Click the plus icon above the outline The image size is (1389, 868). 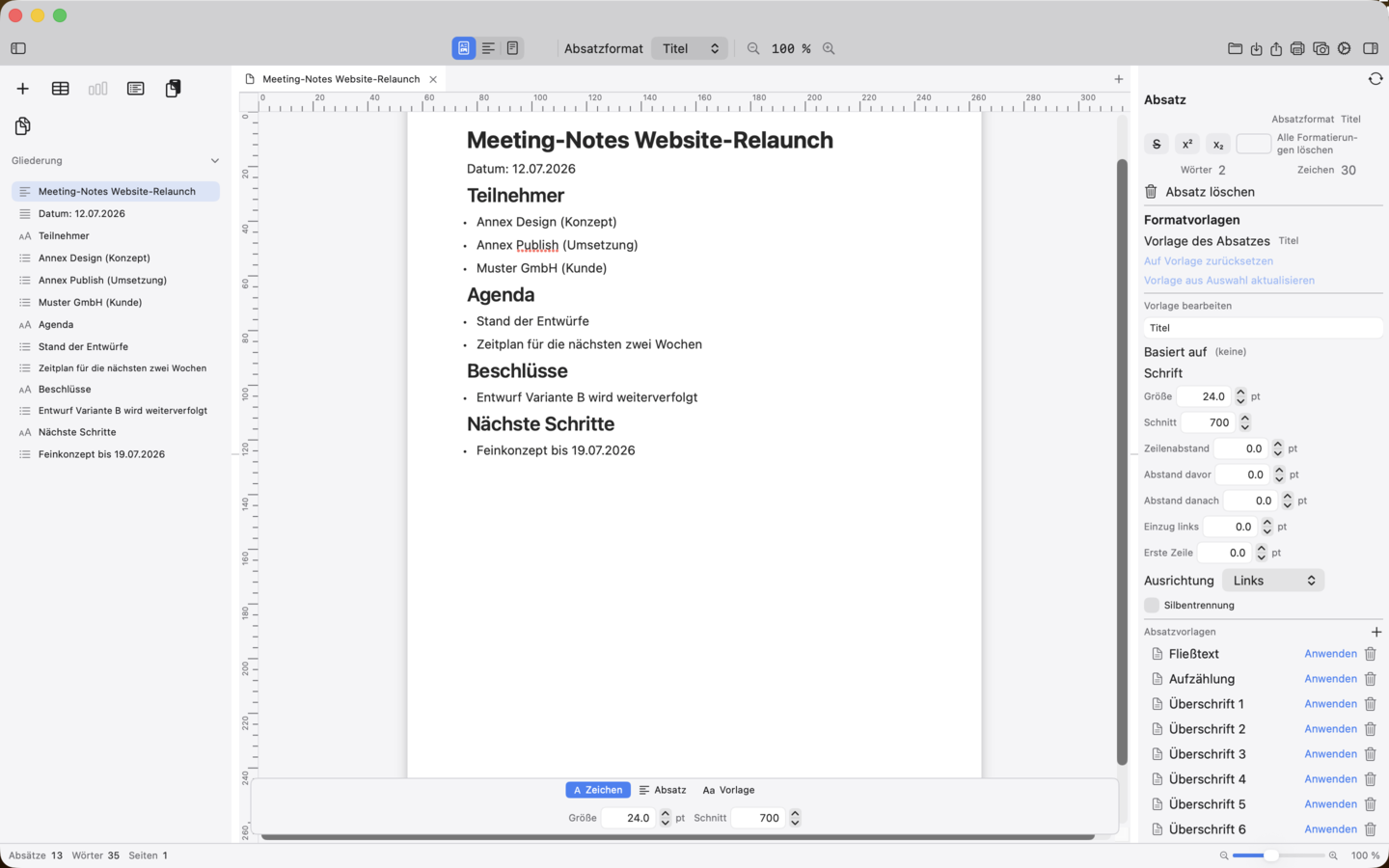click(x=22, y=89)
